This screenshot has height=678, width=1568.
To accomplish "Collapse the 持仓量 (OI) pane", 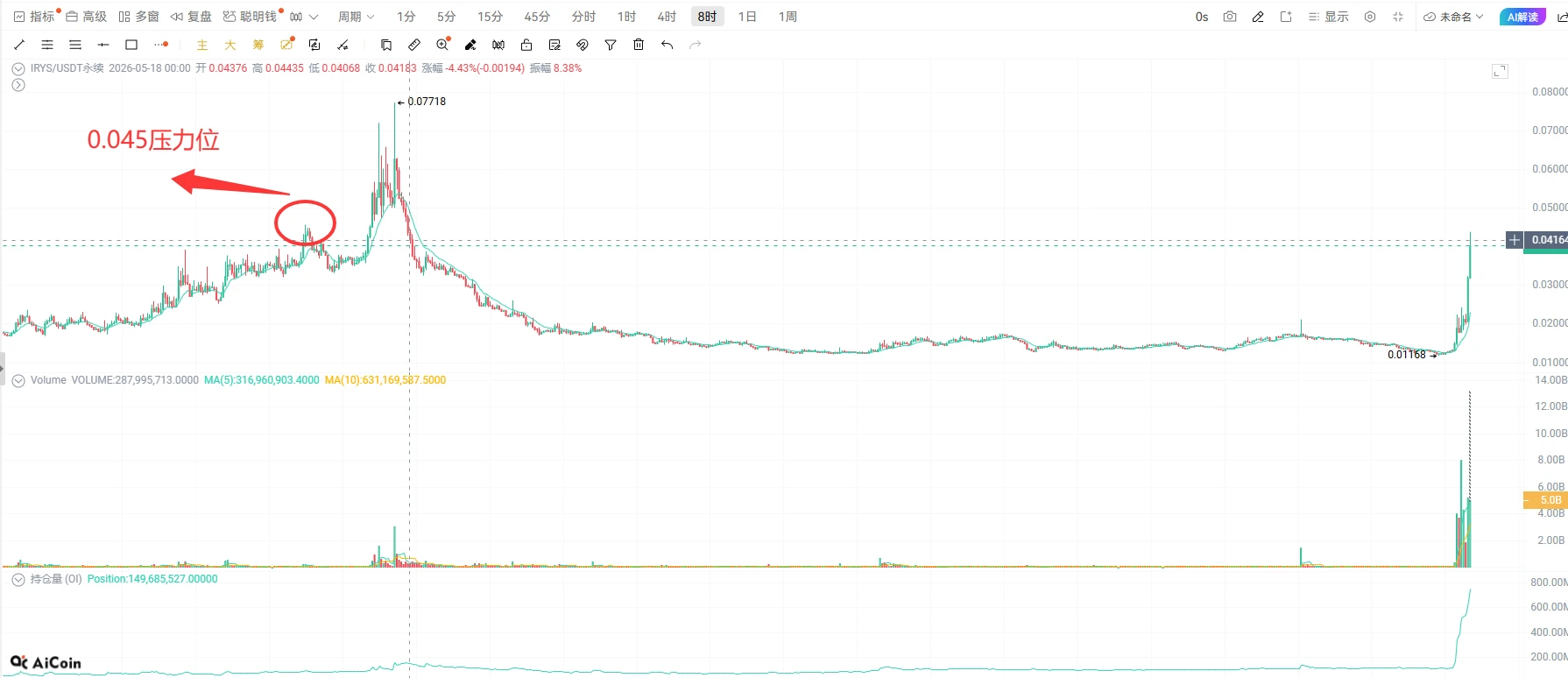I will [18, 579].
